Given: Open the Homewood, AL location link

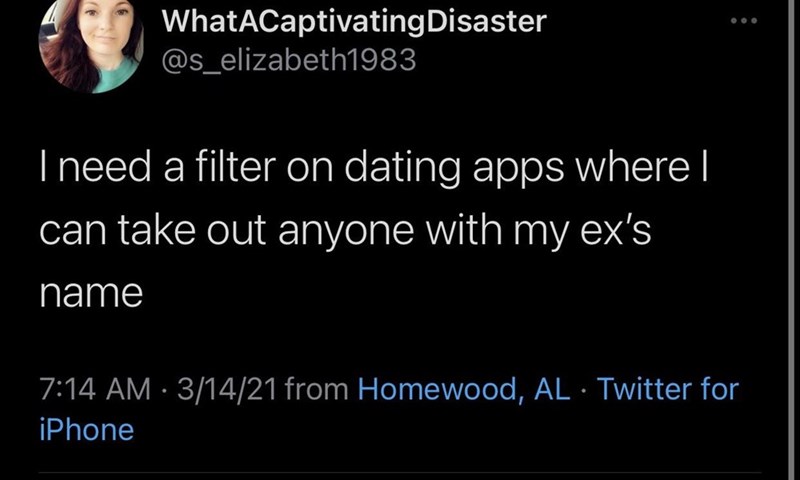Looking at the screenshot, I should pyautogui.click(x=464, y=389).
